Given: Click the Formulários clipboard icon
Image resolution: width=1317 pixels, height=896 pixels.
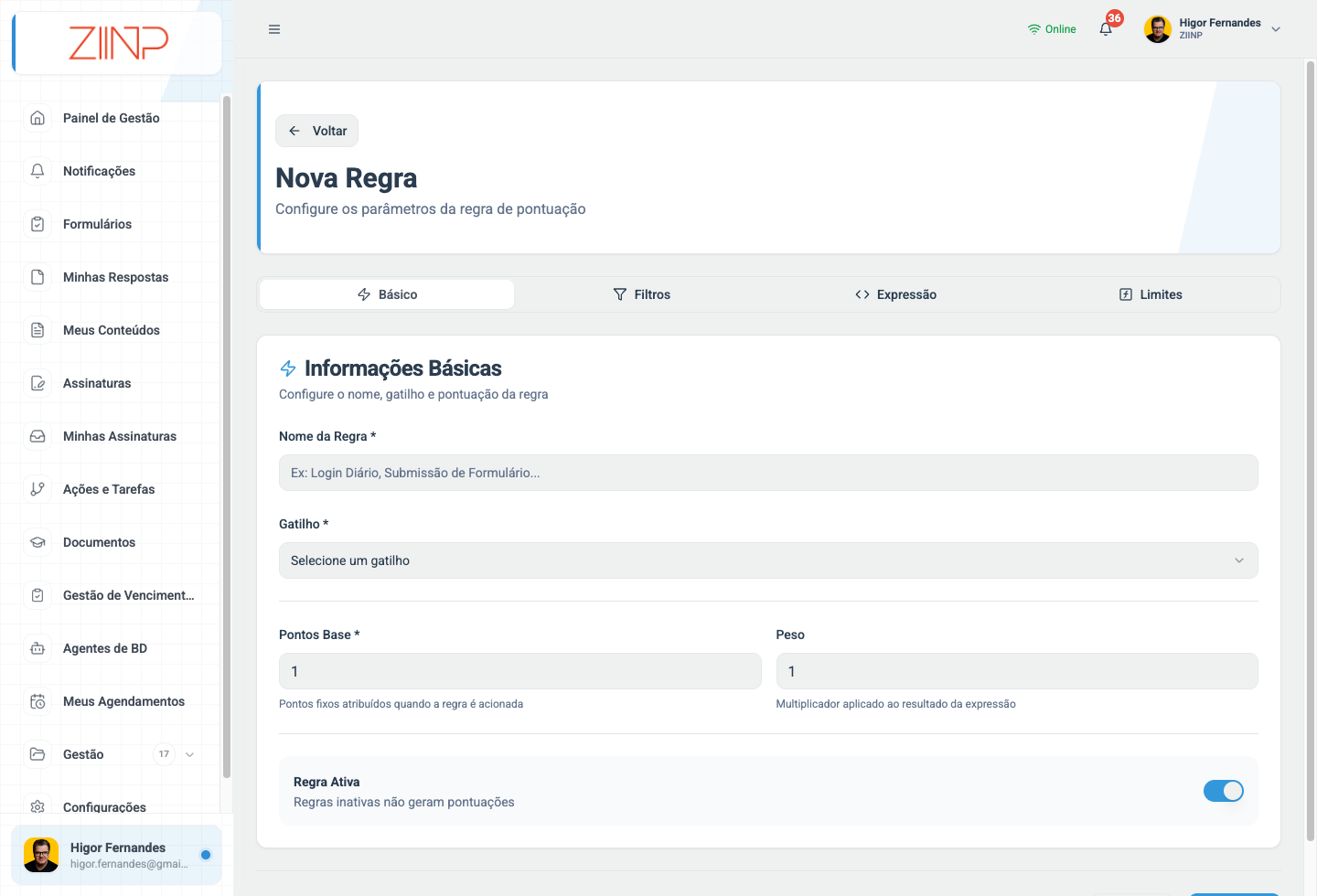Looking at the screenshot, I should pos(37,224).
